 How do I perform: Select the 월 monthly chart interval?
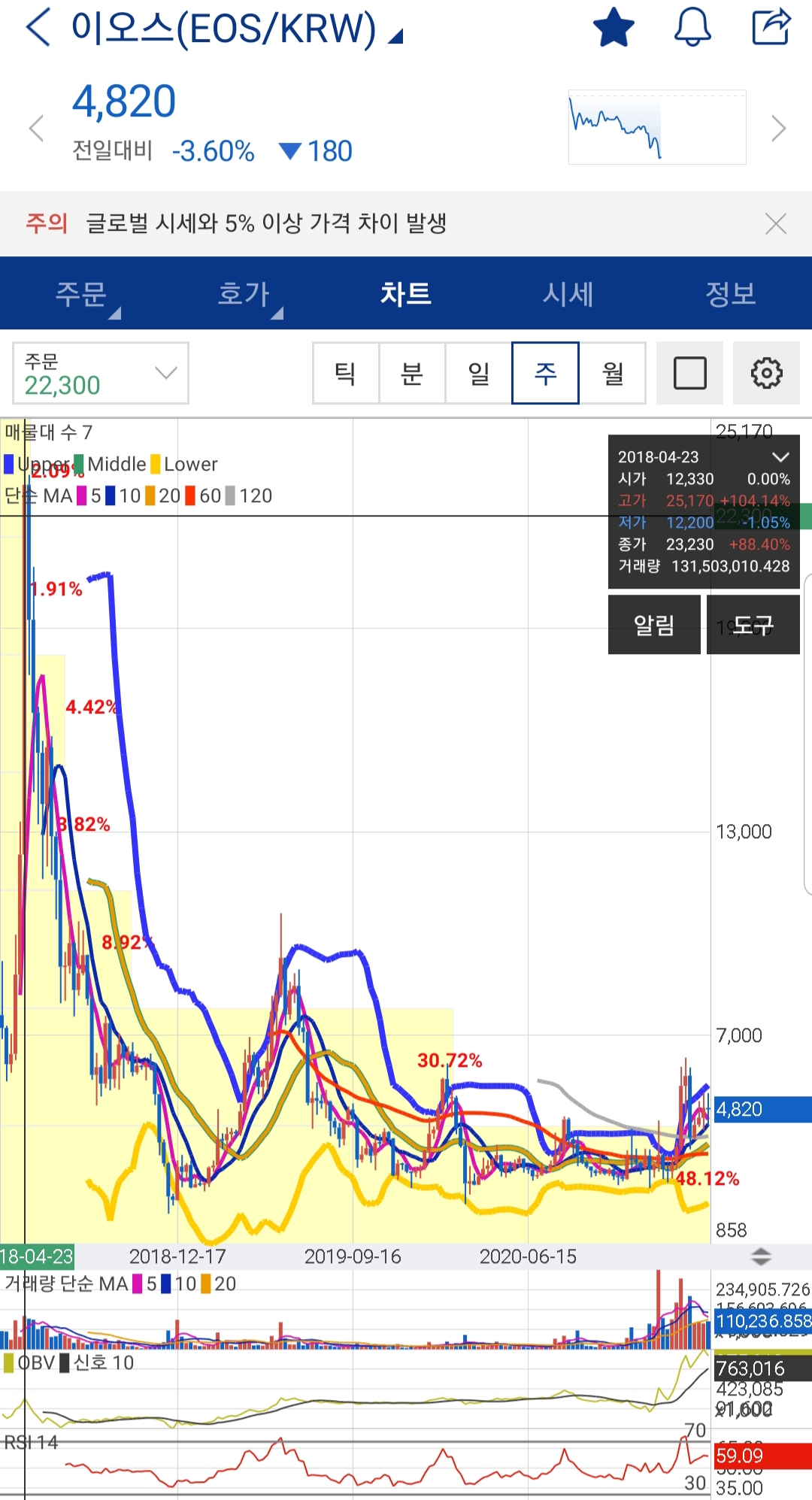[612, 373]
